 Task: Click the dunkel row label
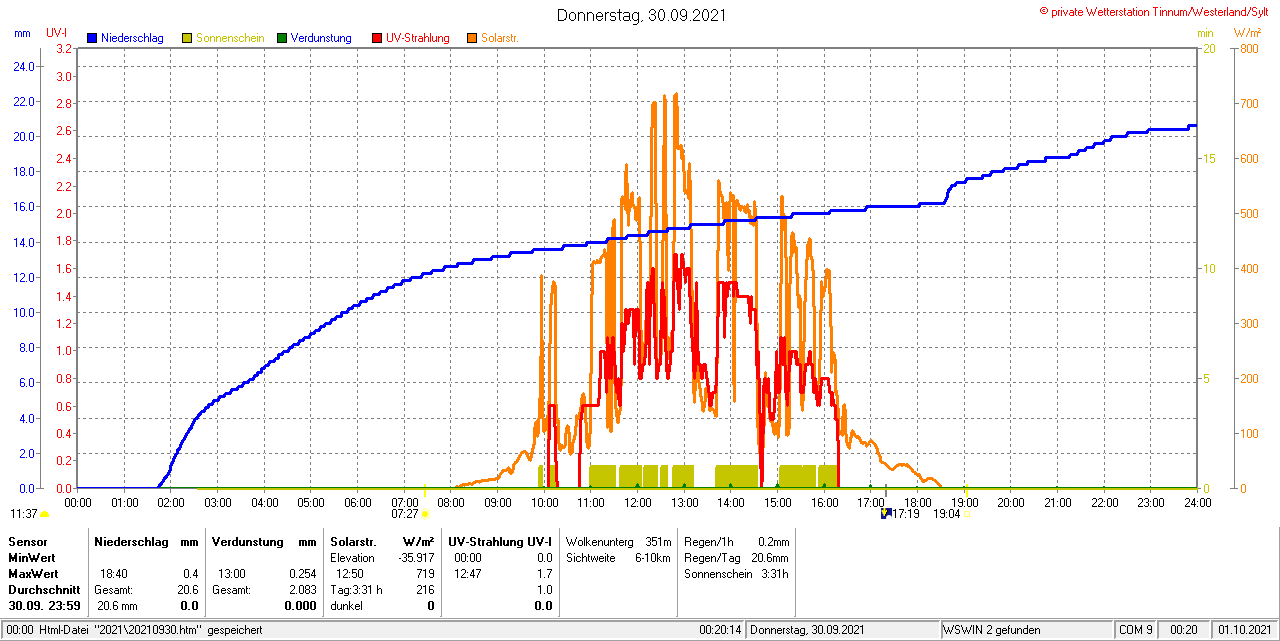click(346, 605)
